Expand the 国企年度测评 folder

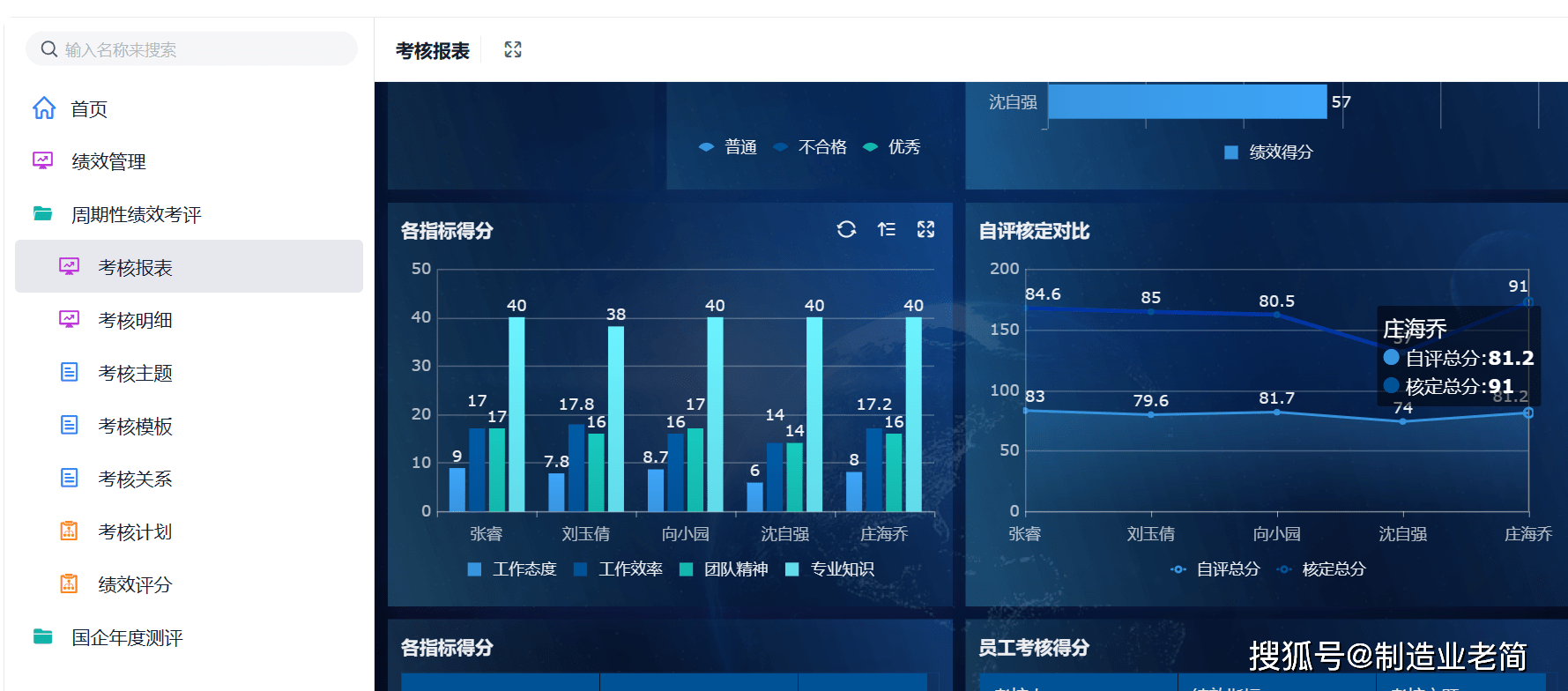pyautogui.click(x=127, y=637)
